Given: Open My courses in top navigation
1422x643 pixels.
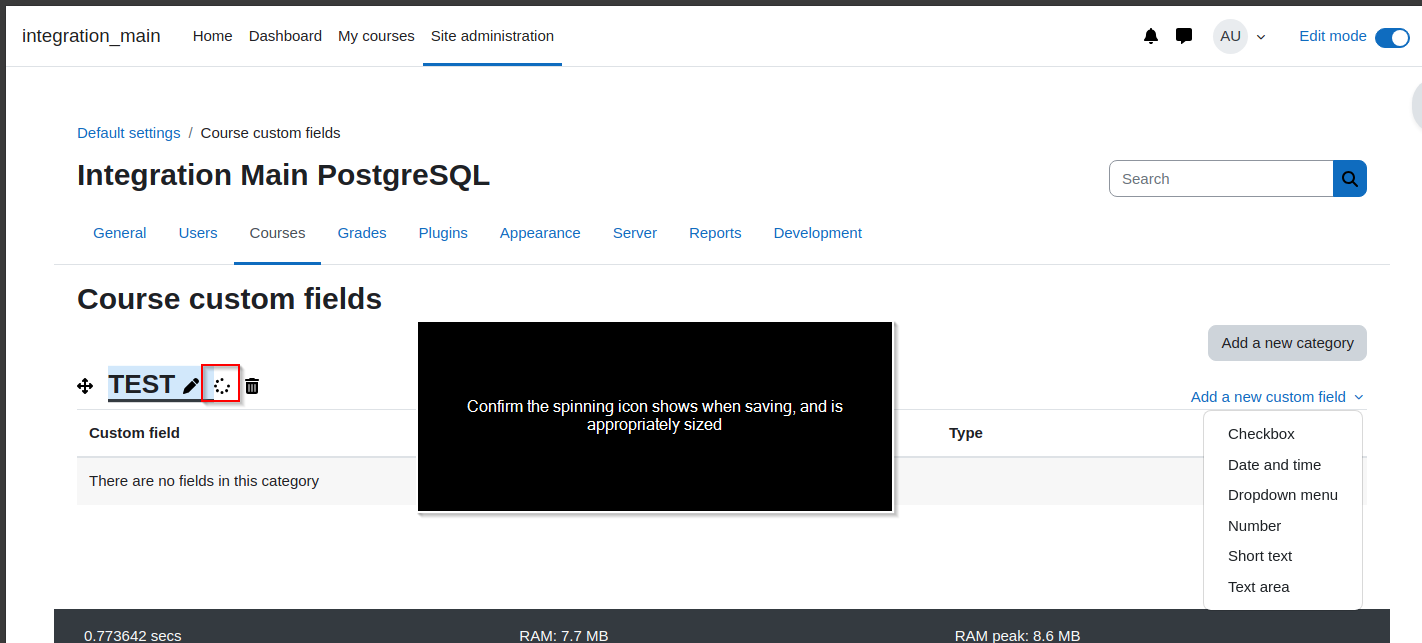Looking at the screenshot, I should click(376, 36).
